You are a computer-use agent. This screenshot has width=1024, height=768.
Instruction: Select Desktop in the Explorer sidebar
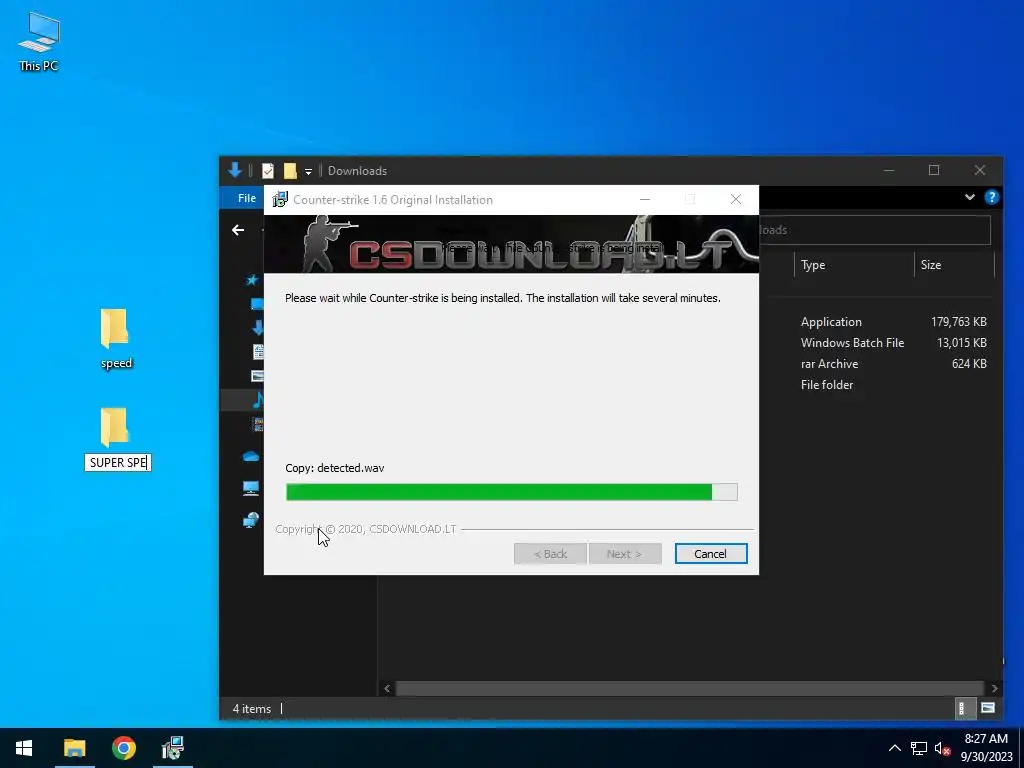tap(257, 304)
